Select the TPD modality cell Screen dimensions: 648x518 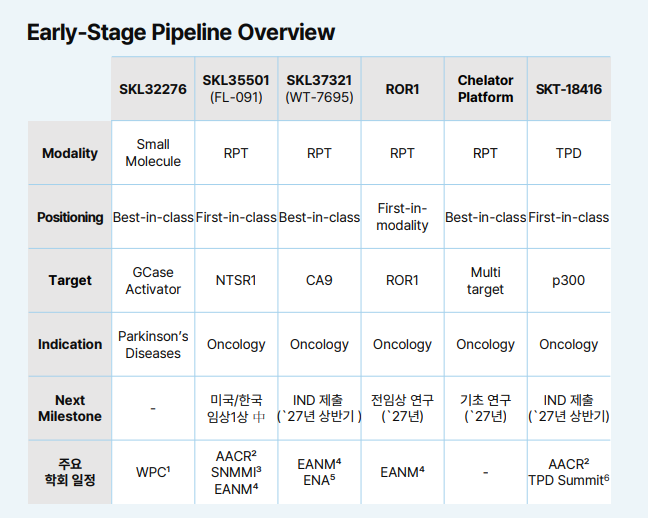pos(569,153)
